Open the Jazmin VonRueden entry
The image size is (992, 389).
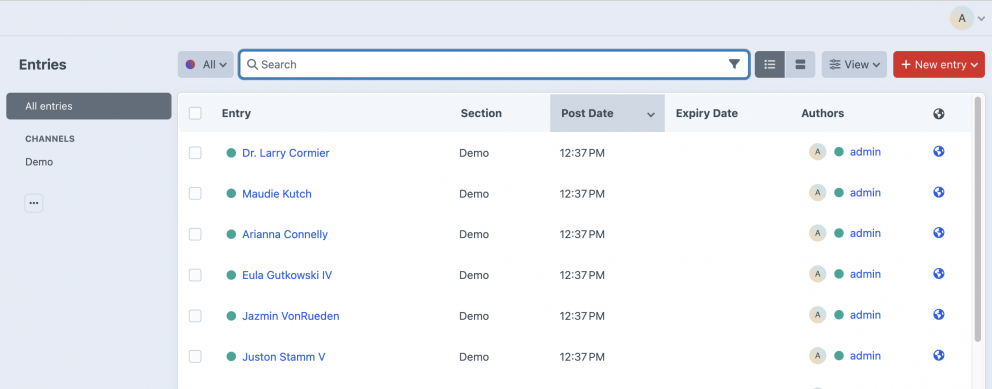pos(290,316)
